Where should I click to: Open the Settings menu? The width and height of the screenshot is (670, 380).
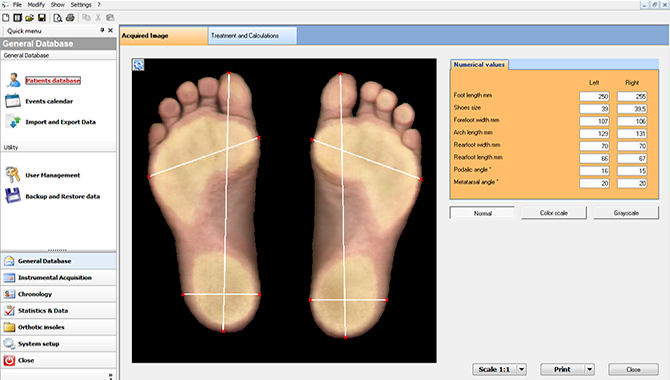coord(81,5)
